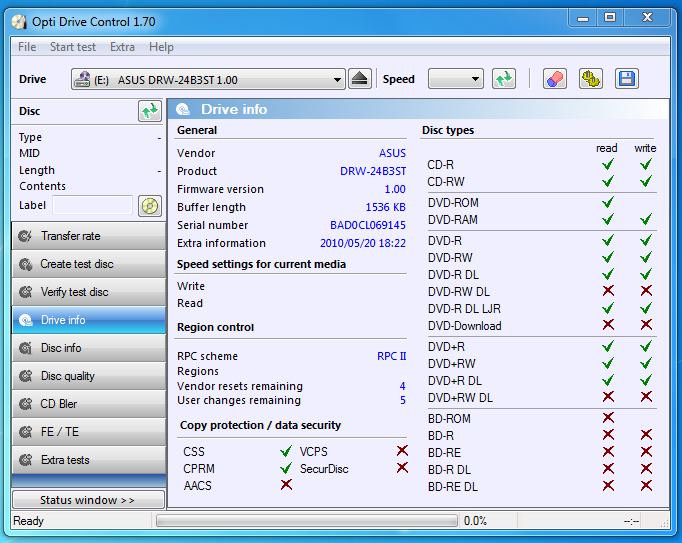Click the DVD-ROM read checkmark
682x543 pixels.
click(608, 202)
